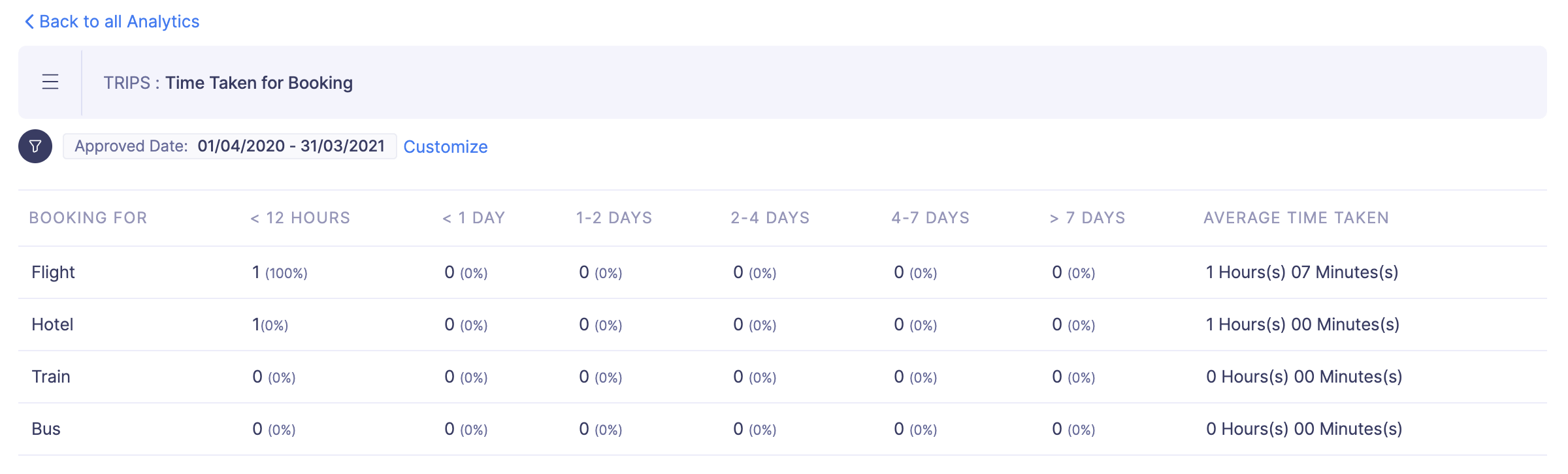Screen dimensions: 1568x474
Task: Select the Flight row
Action: tap(53, 272)
